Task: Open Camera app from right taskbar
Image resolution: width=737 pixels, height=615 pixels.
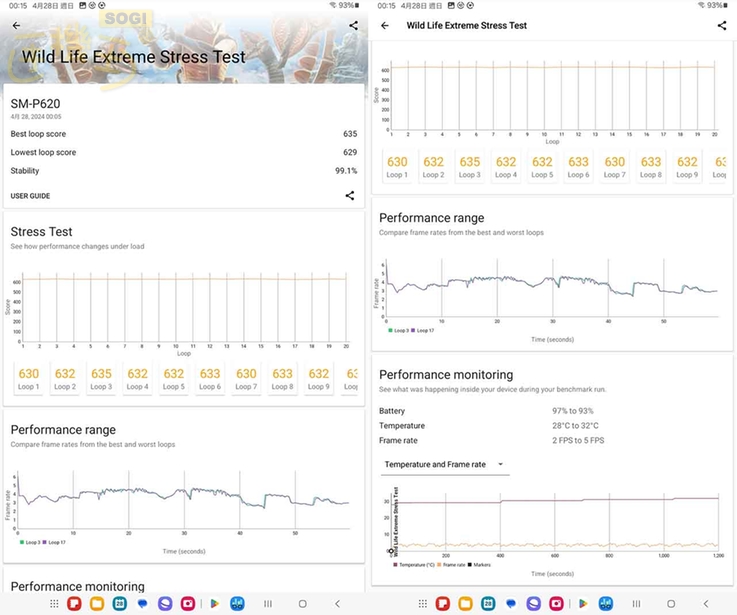Action: (556, 603)
